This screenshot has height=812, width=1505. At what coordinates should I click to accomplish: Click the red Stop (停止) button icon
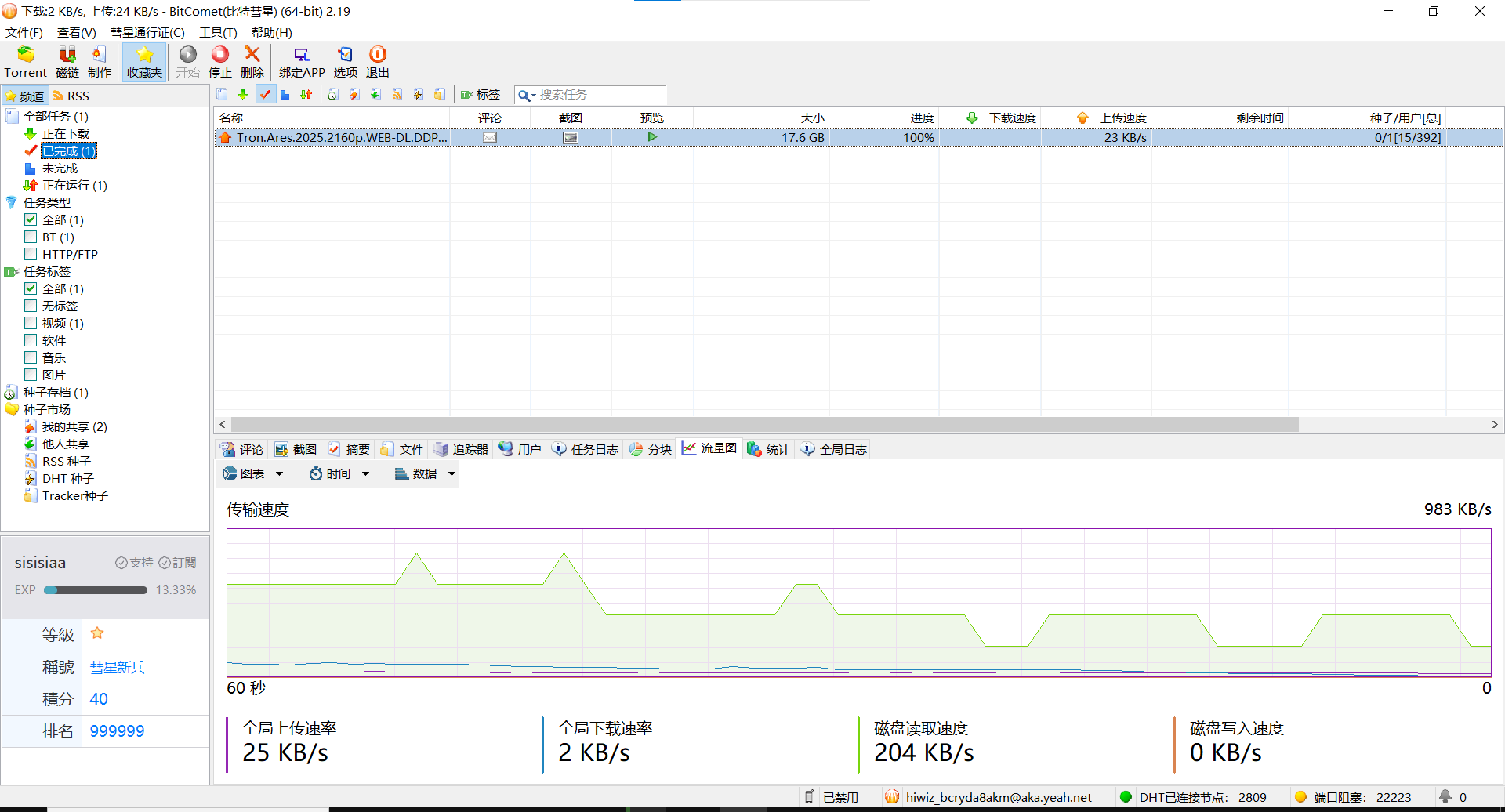[220, 55]
